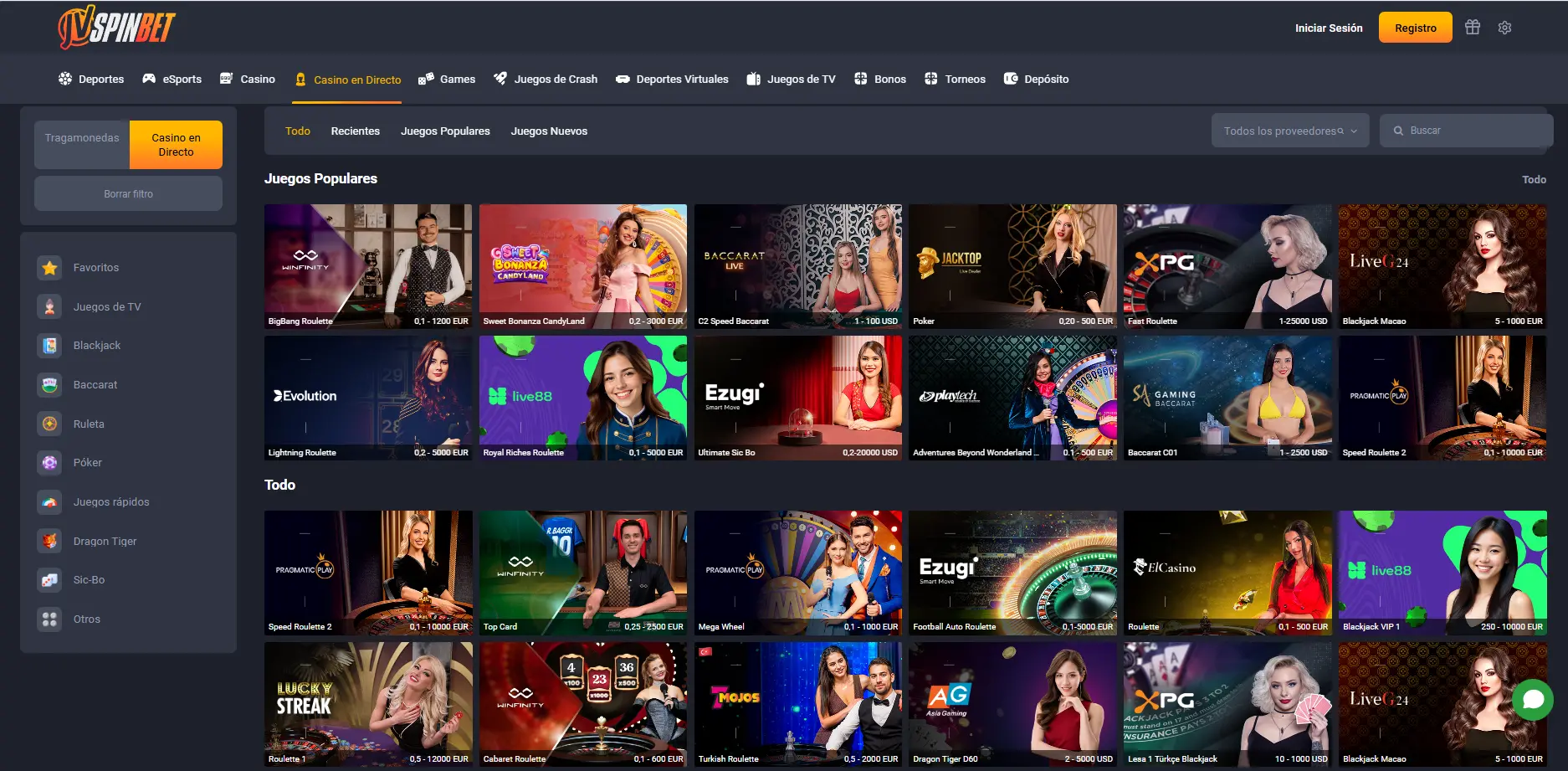
Task: Click the Favoritos star icon
Action: point(49,268)
